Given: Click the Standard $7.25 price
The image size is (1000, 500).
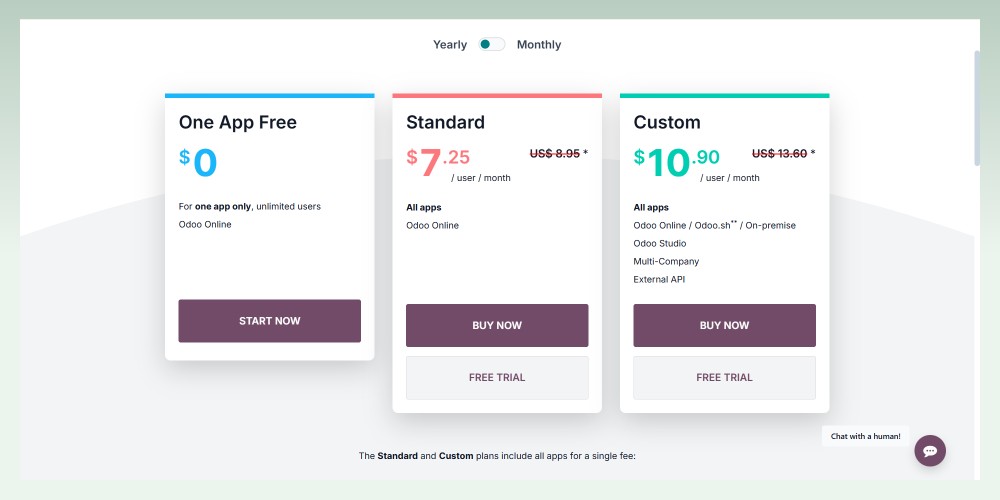Looking at the screenshot, I should 438,162.
